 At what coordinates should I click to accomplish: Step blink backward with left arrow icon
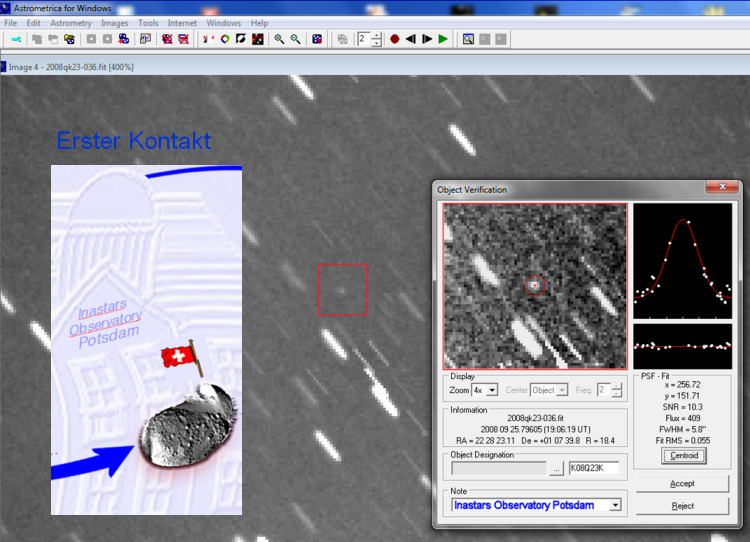pyautogui.click(x=410, y=39)
